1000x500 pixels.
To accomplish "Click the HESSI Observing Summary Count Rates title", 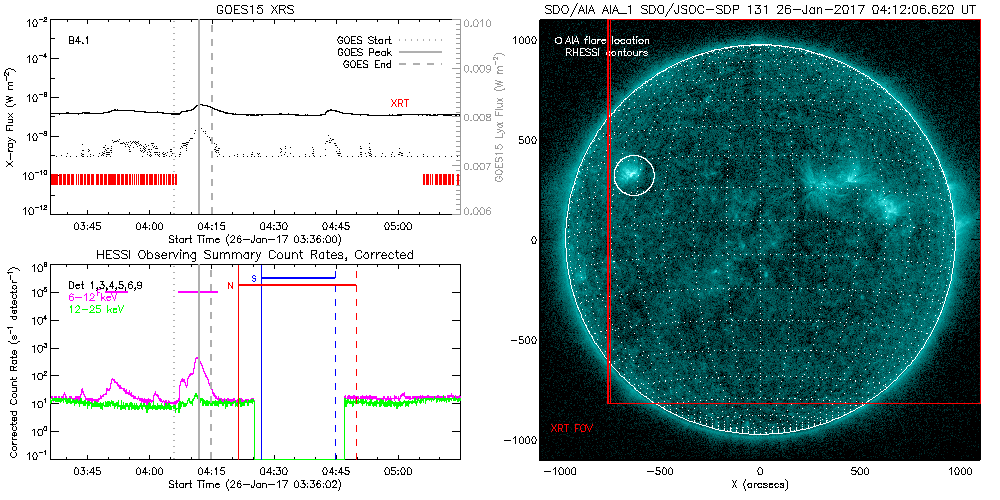I will (x=254, y=255).
